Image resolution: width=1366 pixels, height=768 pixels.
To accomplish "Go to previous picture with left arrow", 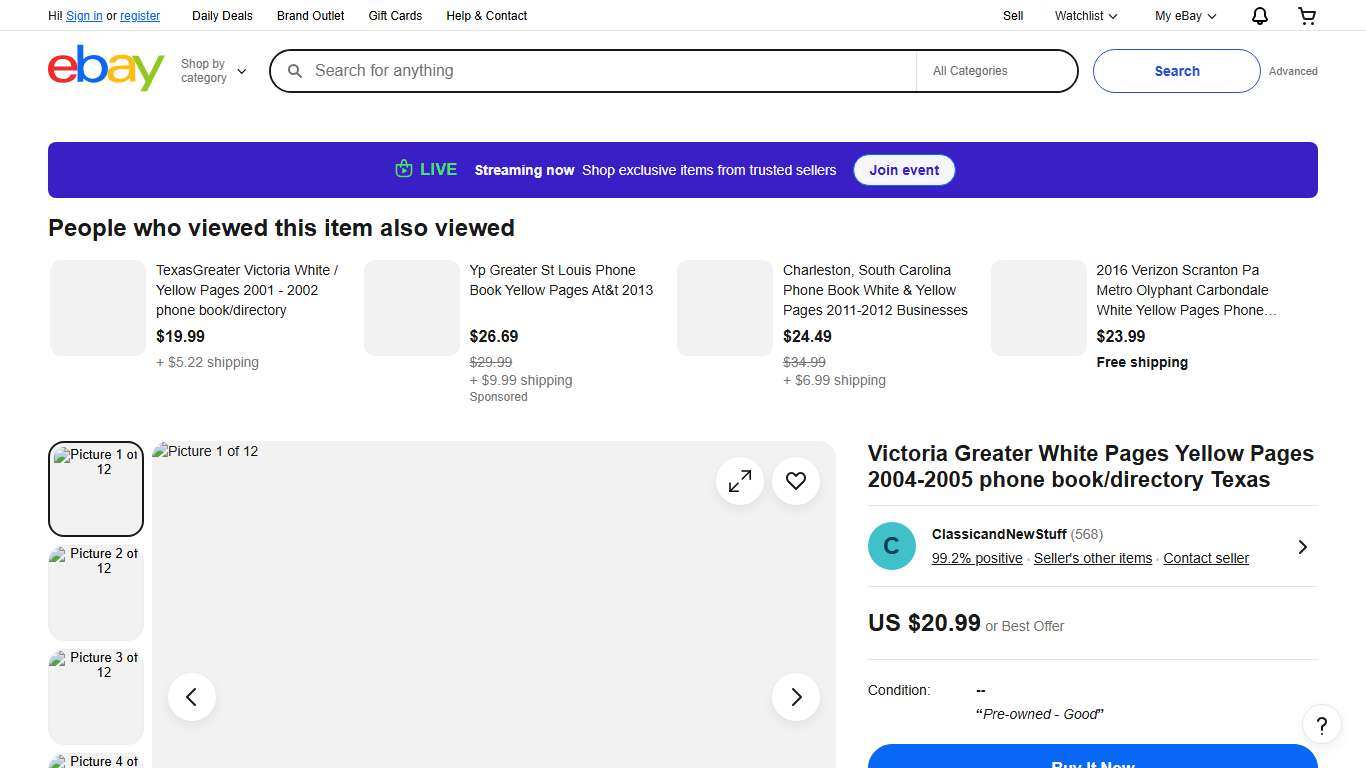I will coord(192,697).
